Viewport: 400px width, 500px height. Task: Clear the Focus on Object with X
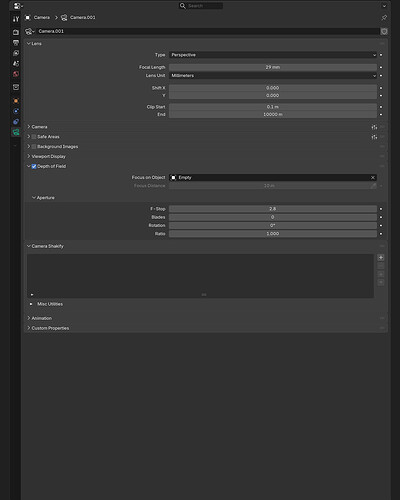point(373,177)
